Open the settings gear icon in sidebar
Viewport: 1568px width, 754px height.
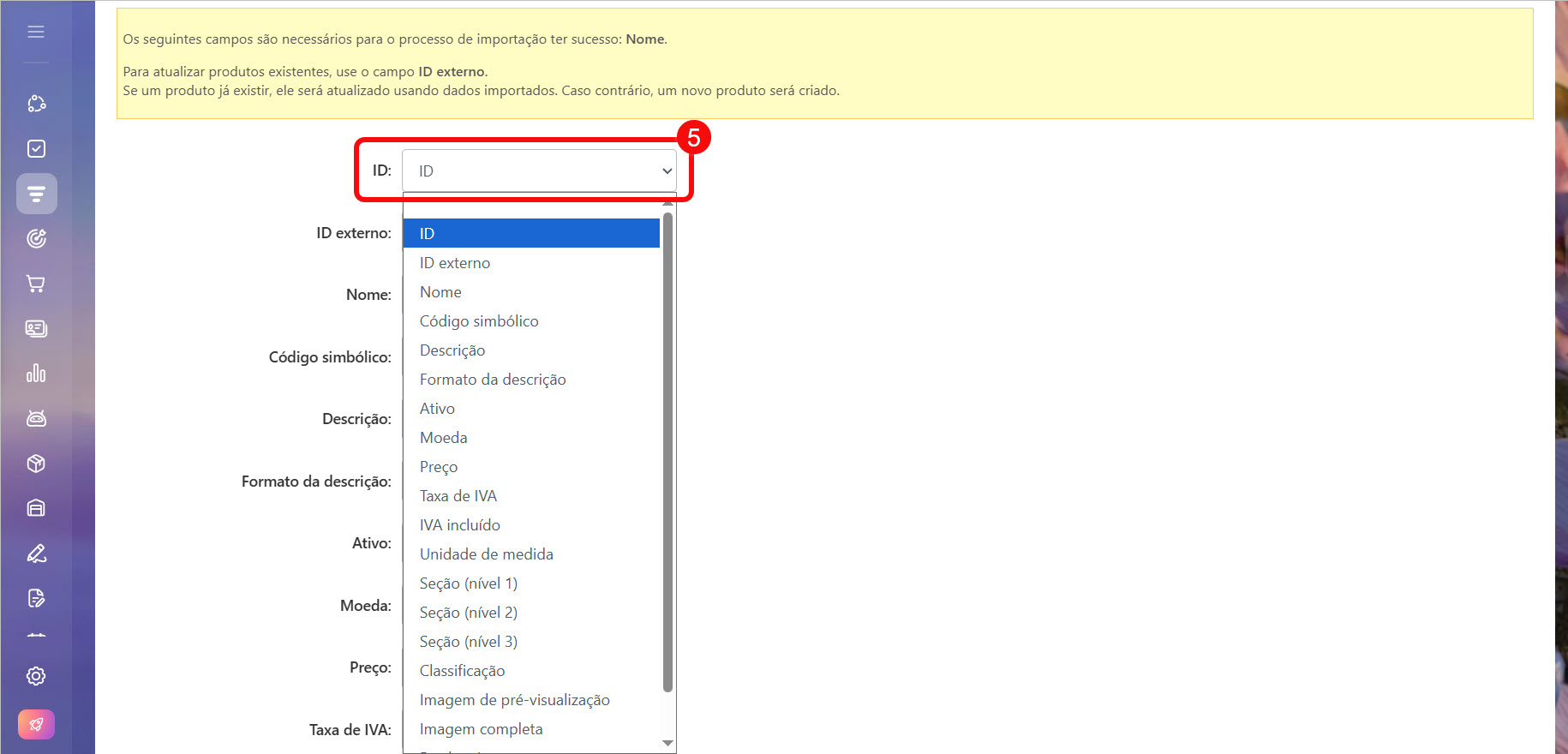pyautogui.click(x=36, y=676)
